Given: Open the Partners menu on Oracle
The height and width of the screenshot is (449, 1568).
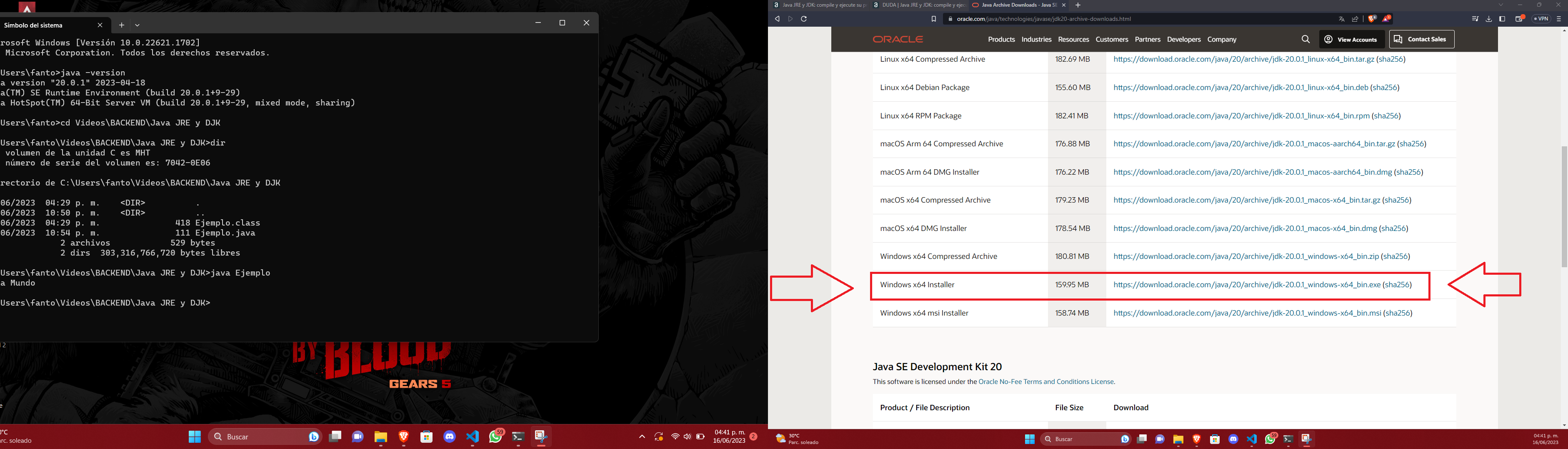Looking at the screenshot, I should (1148, 39).
